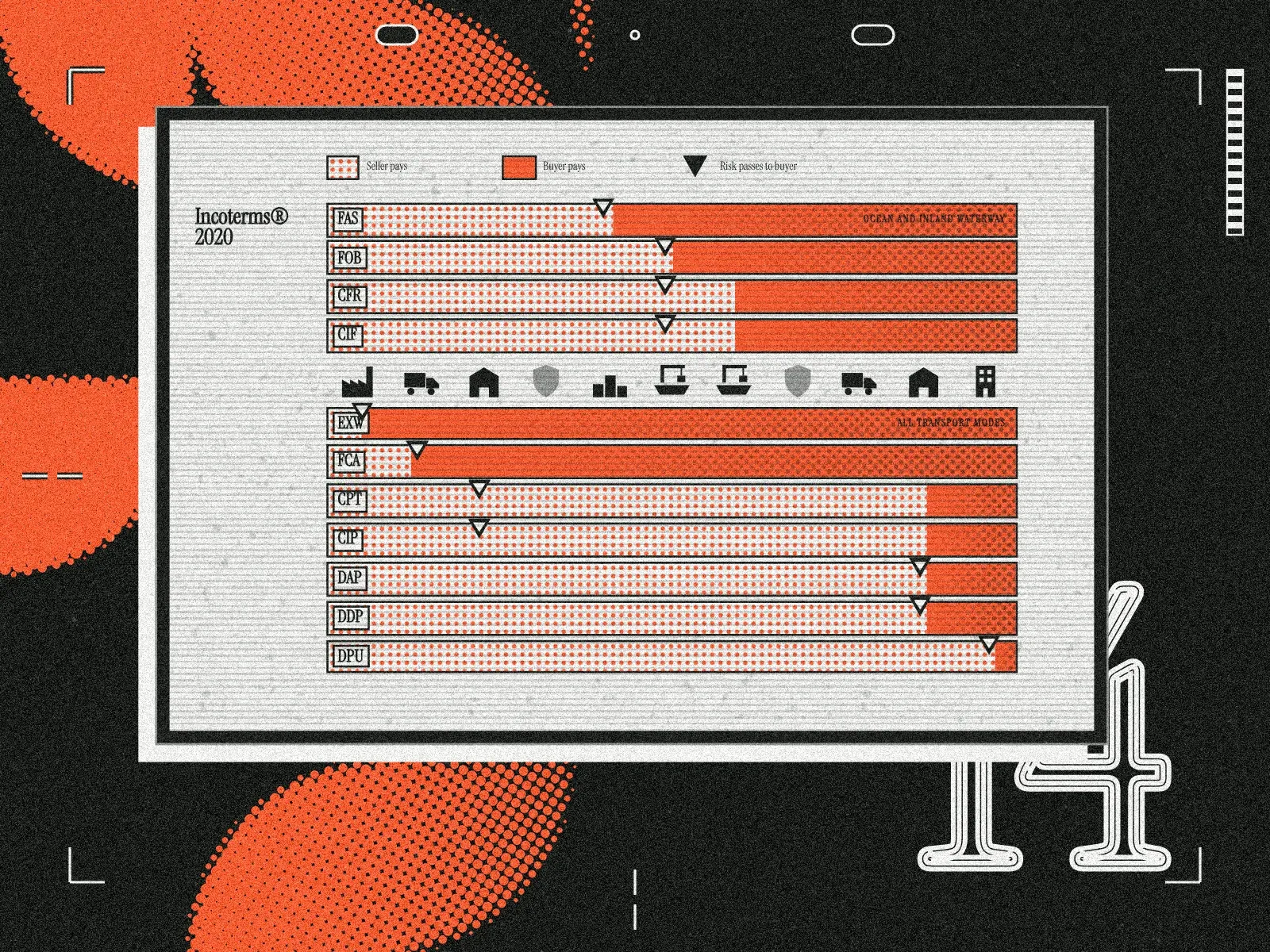Click the truck icon beside the second shield
This screenshot has width=1270, height=952.
click(859, 383)
